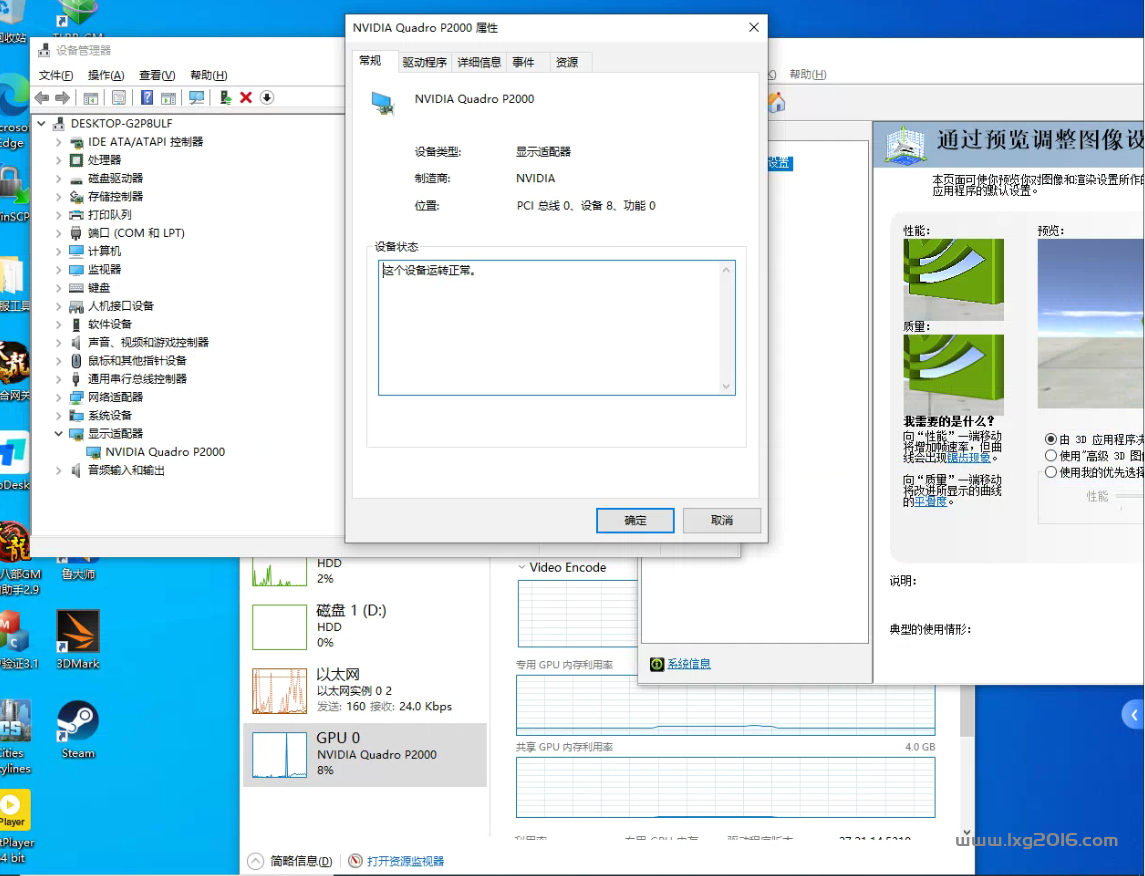Click the 取消 button

coord(721,520)
